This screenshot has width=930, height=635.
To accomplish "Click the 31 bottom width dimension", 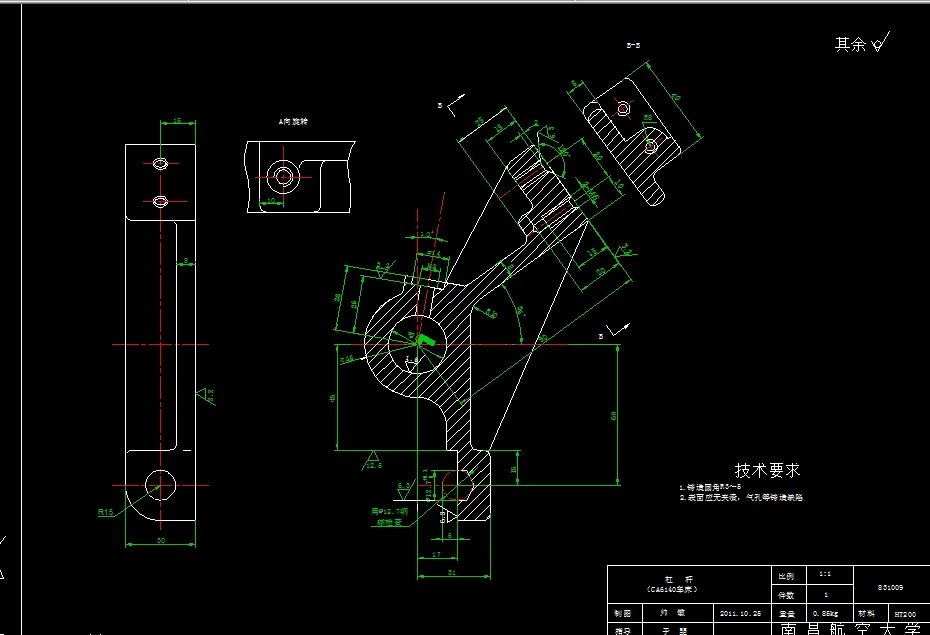I will [x=452, y=572].
